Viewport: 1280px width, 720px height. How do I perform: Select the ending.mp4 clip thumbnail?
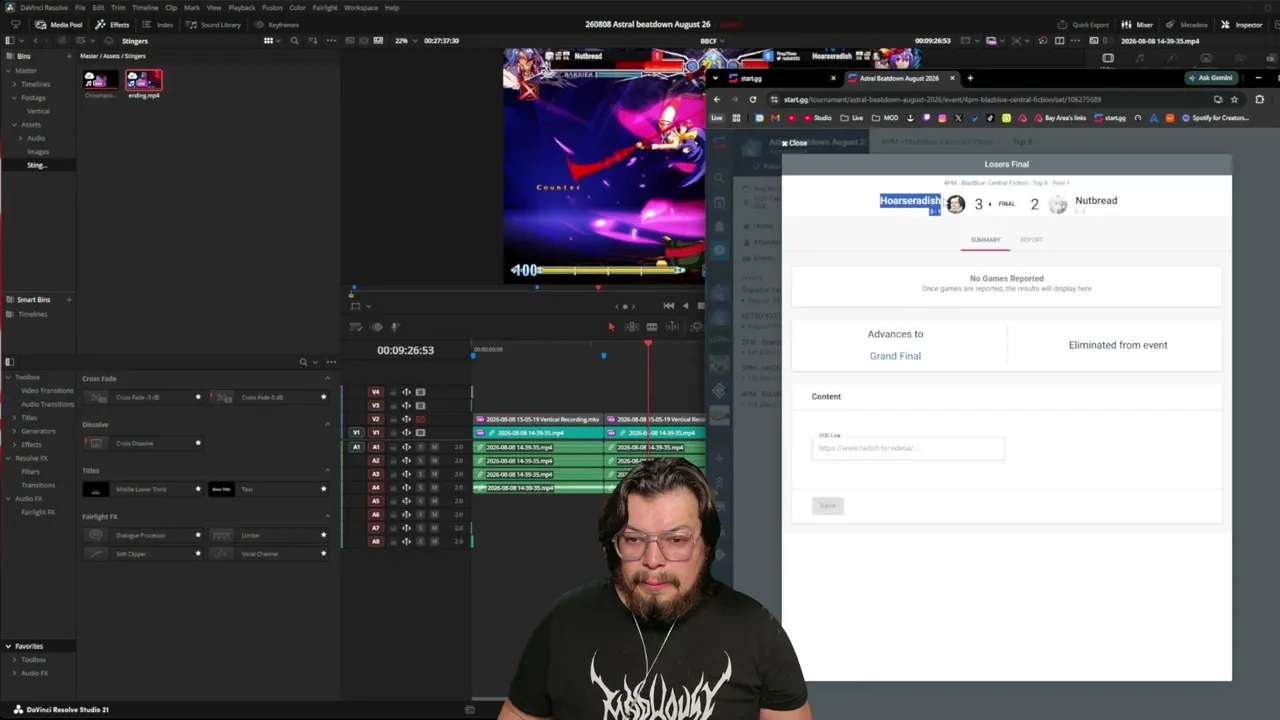[x=144, y=81]
